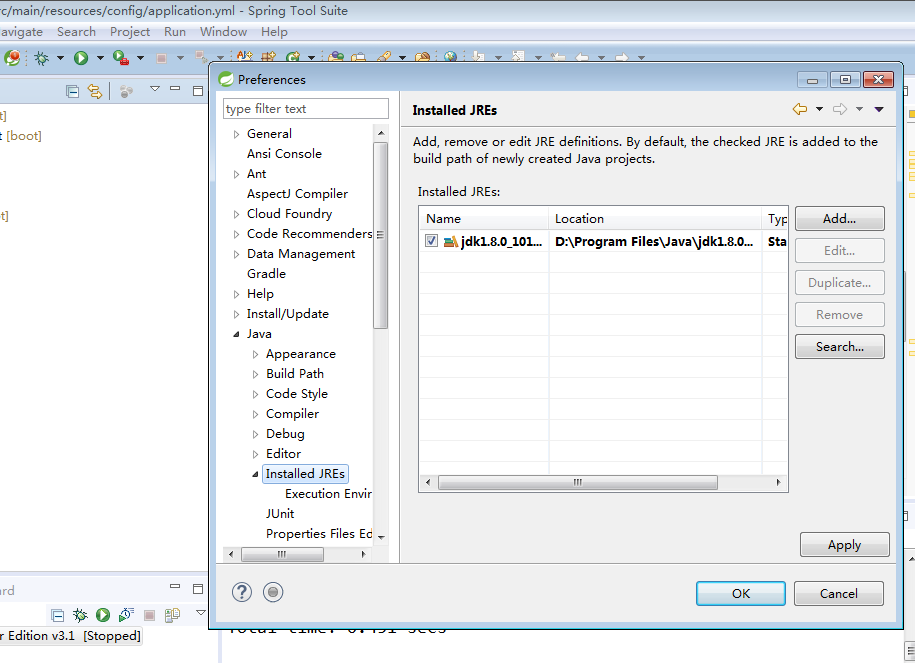Minimize the upper-left explorer panel
915x663 pixels.
(174, 89)
